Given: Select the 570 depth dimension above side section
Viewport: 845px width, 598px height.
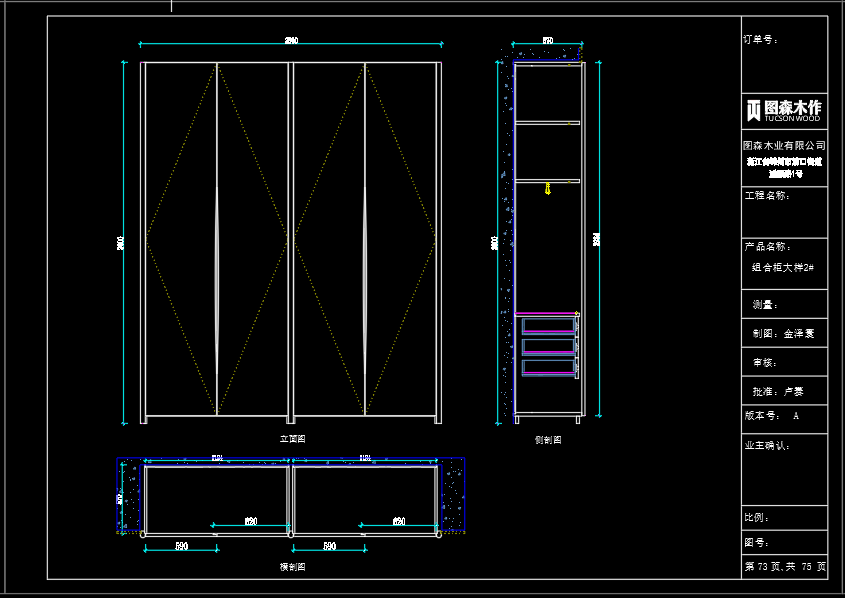Looking at the screenshot, I should 548,41.
